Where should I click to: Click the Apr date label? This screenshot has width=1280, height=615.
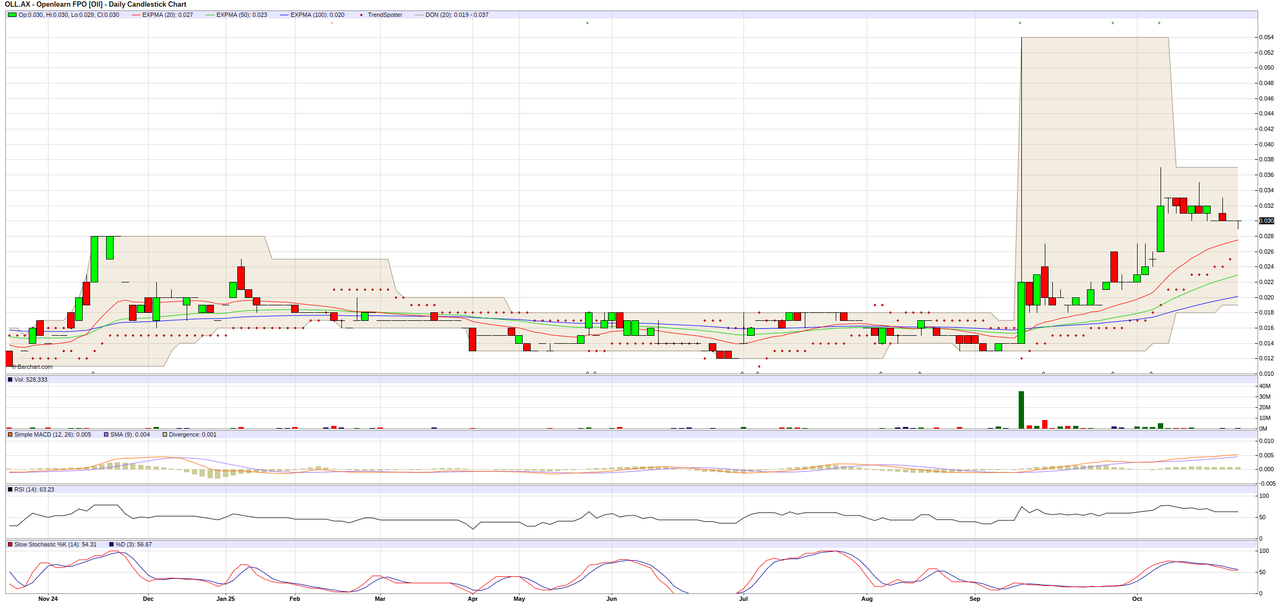tap(473, 599)
